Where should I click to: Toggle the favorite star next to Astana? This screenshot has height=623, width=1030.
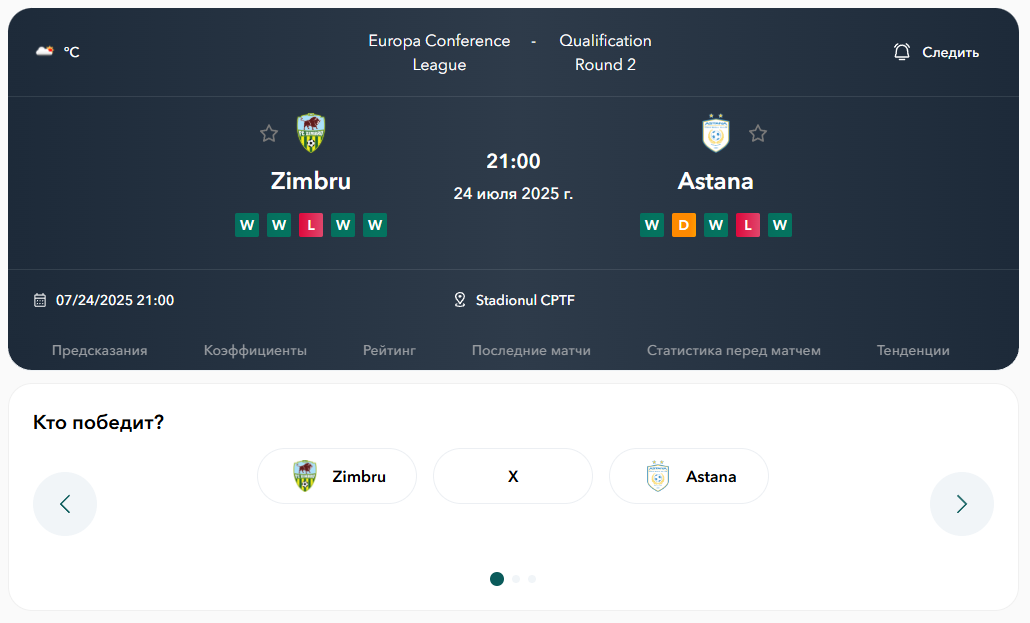click(x=758, y=133)
